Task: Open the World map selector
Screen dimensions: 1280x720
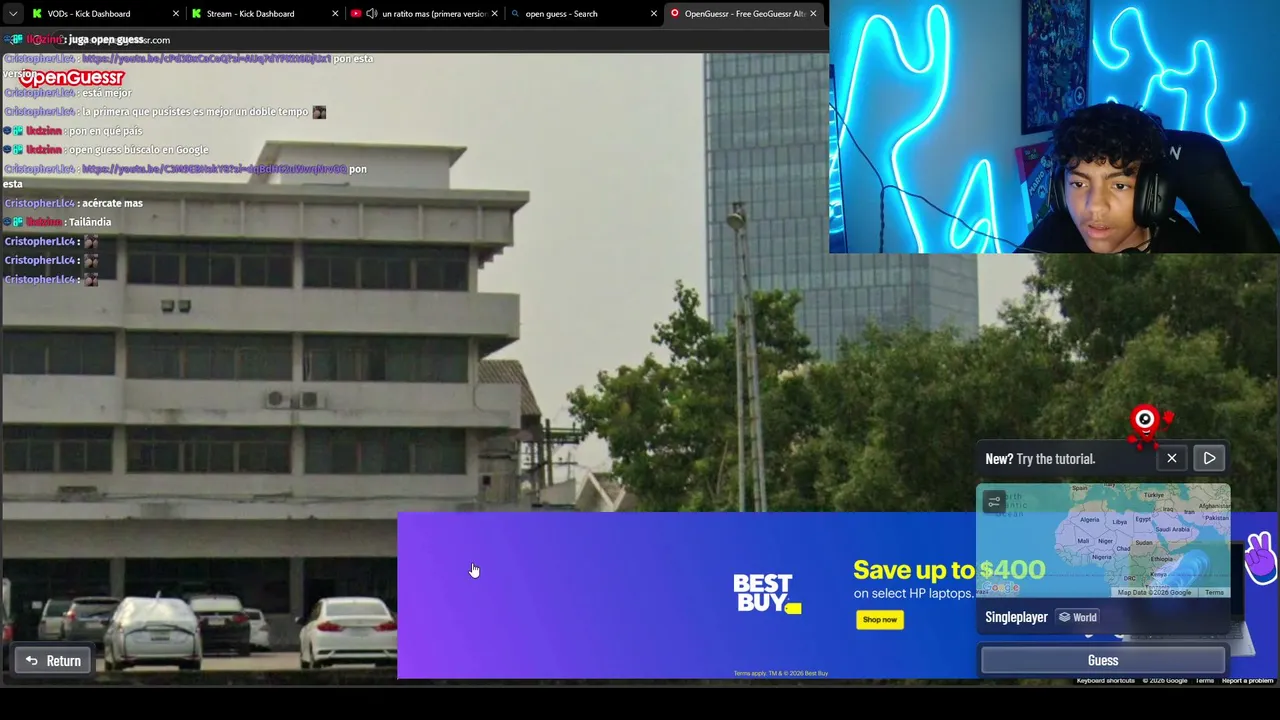Action: (1078, 617)
